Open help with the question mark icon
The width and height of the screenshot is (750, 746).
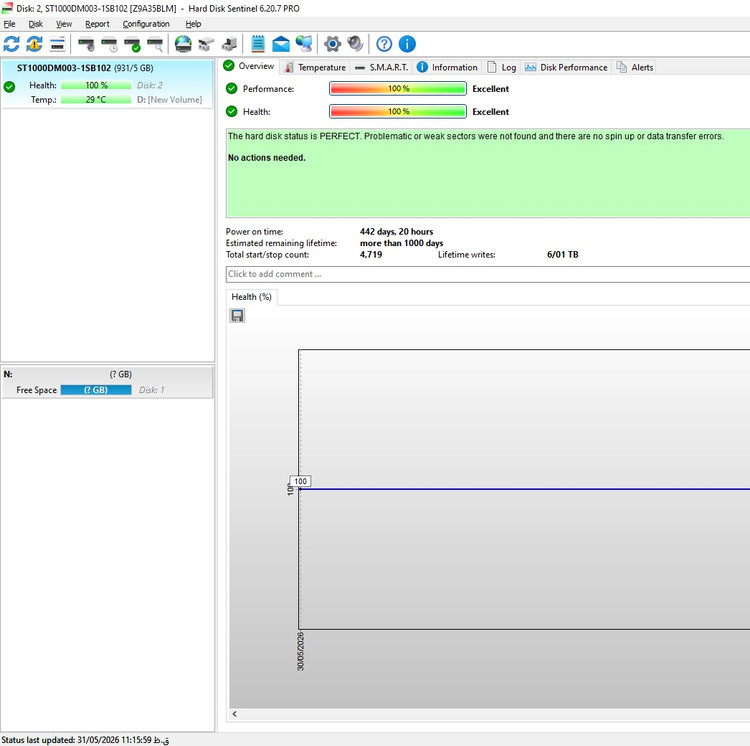(384, 44)
